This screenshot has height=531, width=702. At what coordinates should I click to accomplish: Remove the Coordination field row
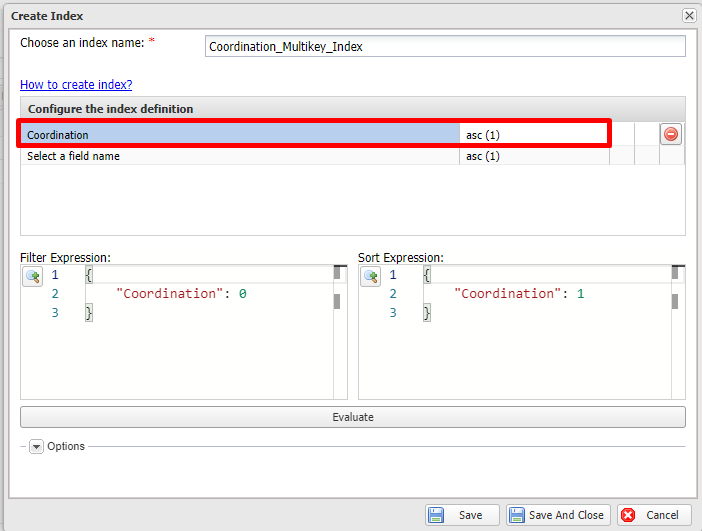point(671,134)
